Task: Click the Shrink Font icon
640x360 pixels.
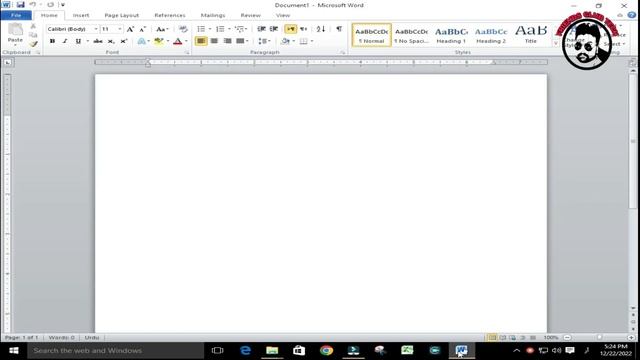Action: [142, 29]
